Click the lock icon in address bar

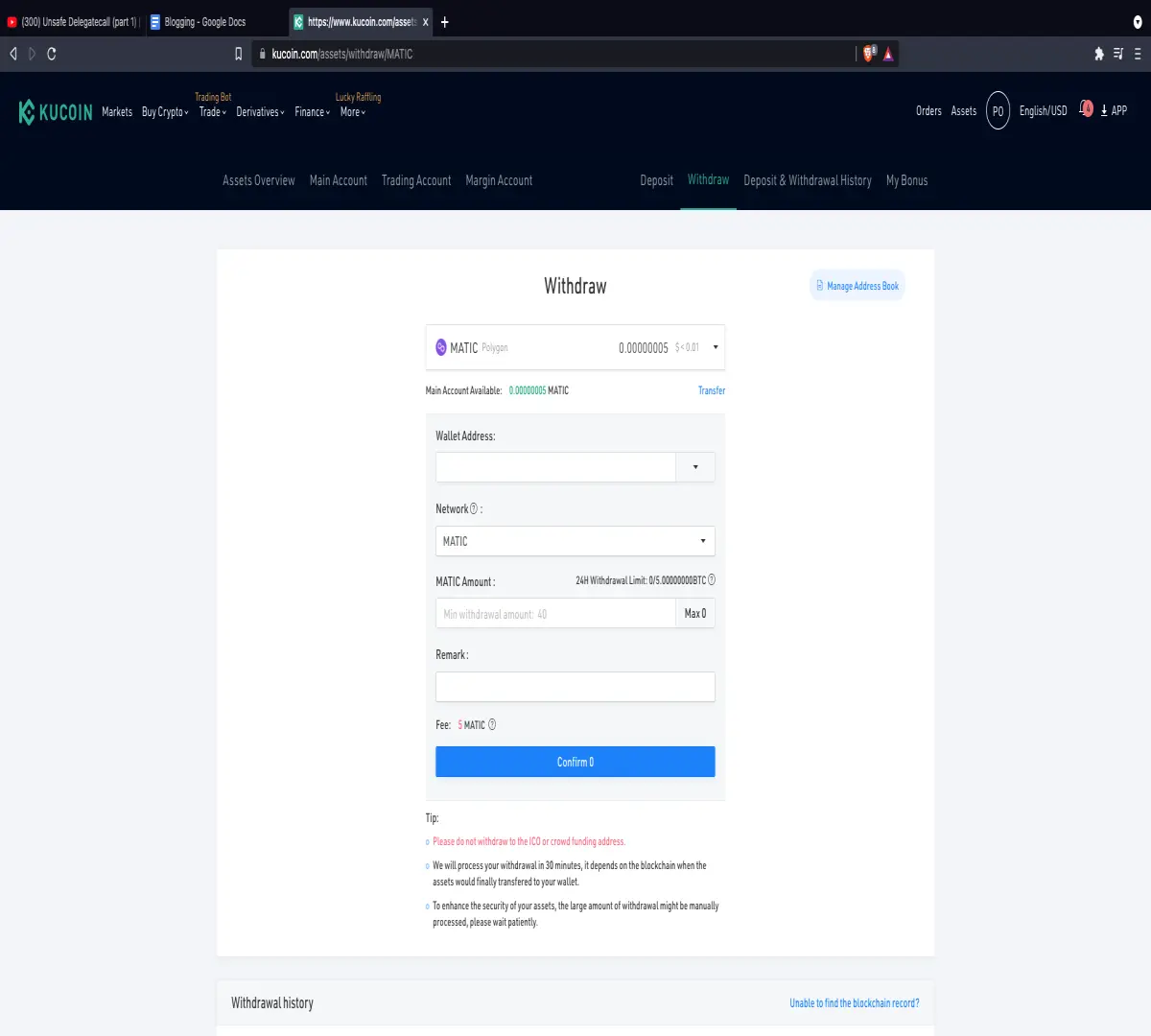(x=262, y=54)
